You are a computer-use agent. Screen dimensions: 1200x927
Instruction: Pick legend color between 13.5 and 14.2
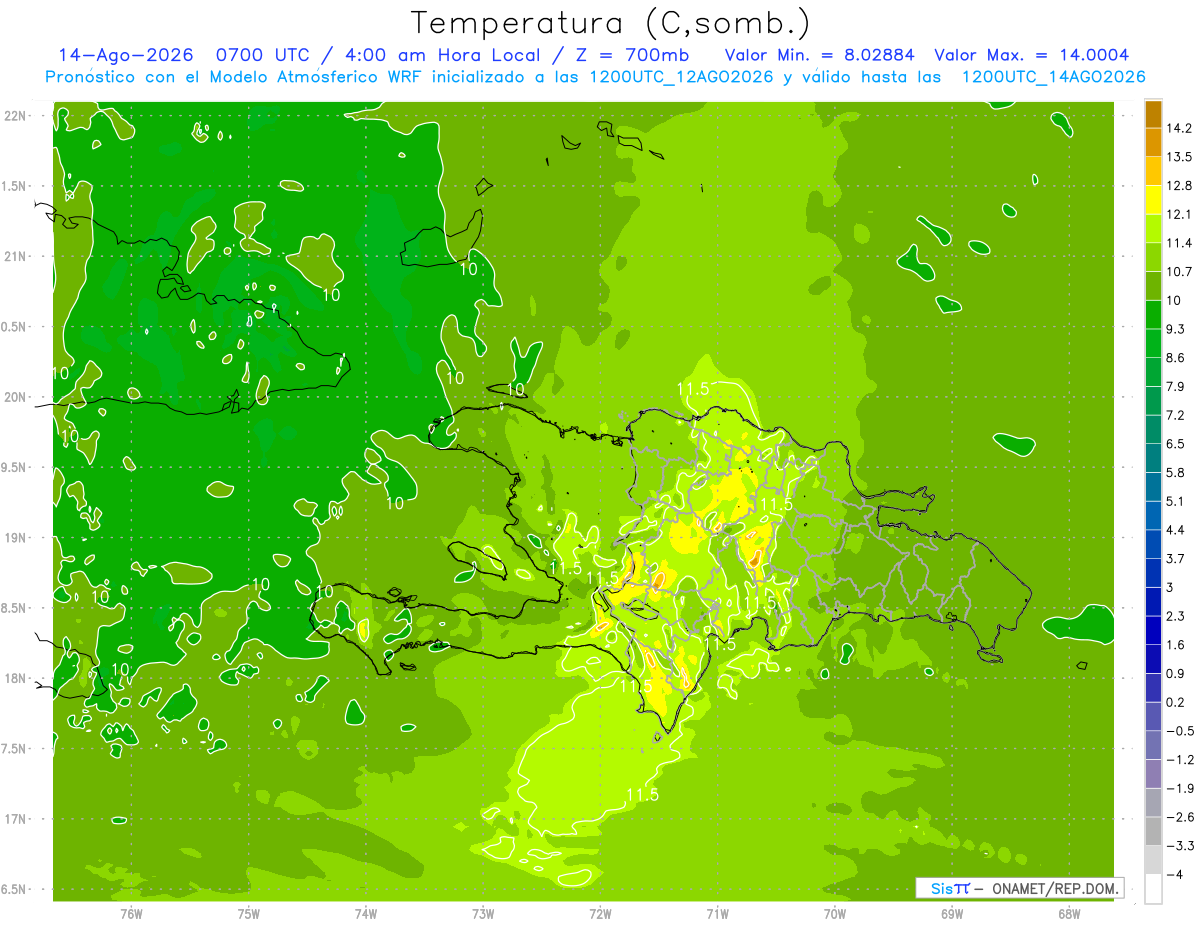pos(1153,142)
